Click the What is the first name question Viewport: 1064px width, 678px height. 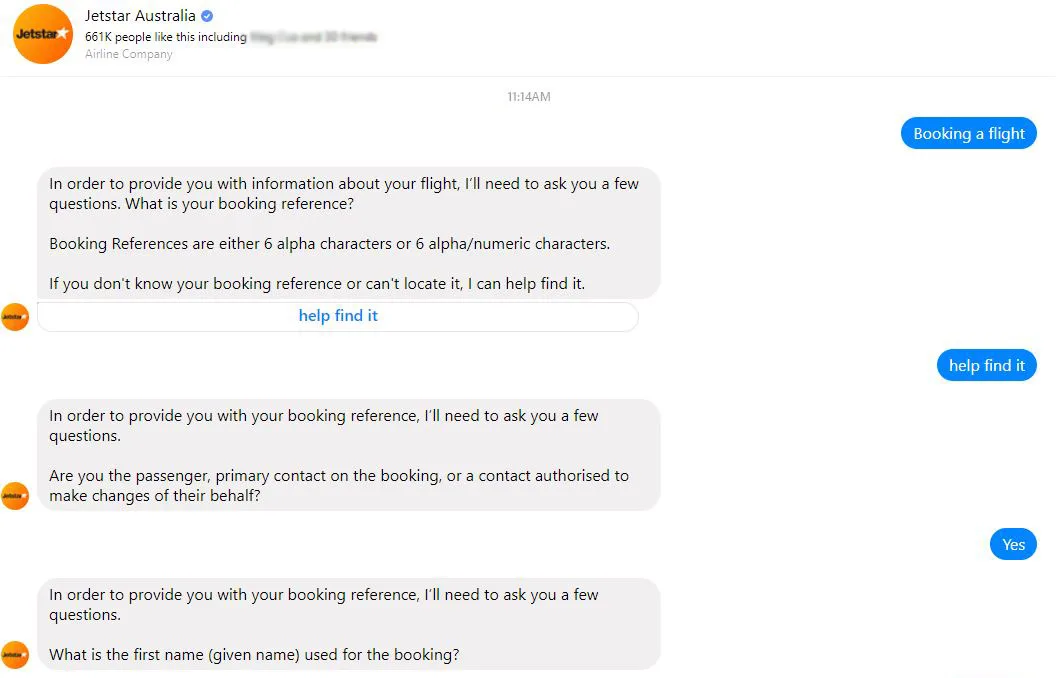254,655
